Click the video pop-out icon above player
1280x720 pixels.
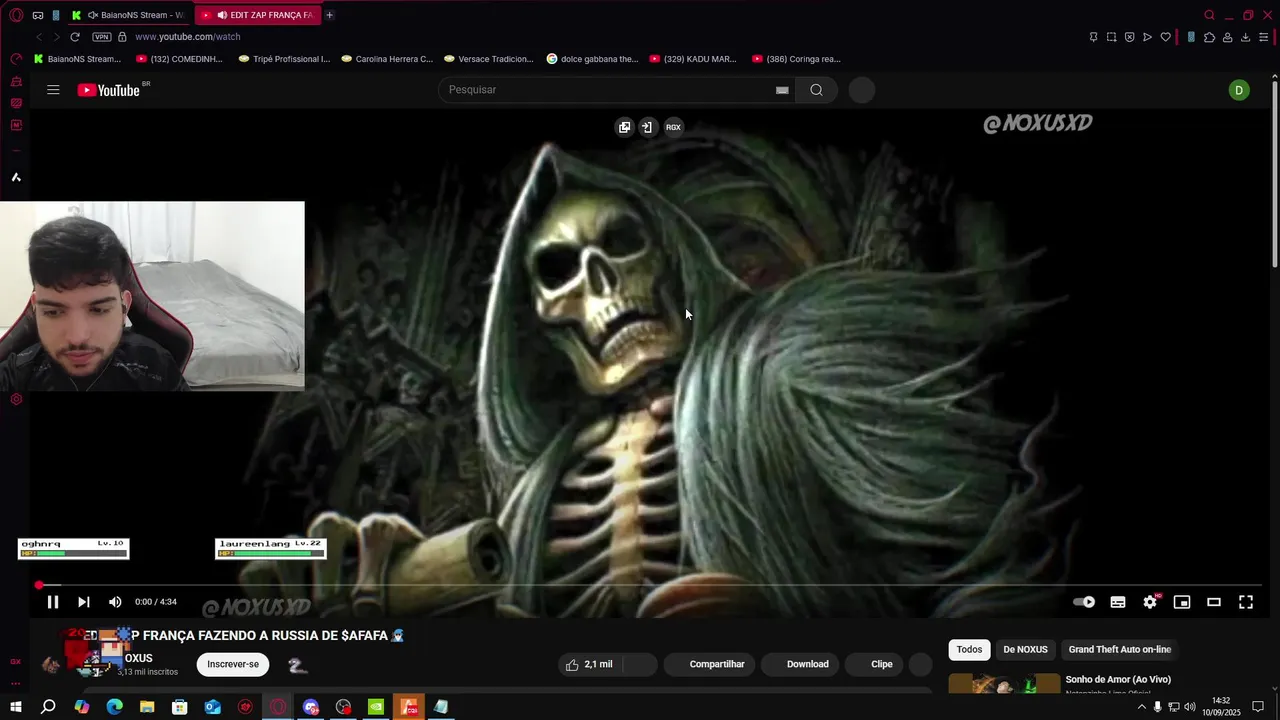[x=624, y=127]
